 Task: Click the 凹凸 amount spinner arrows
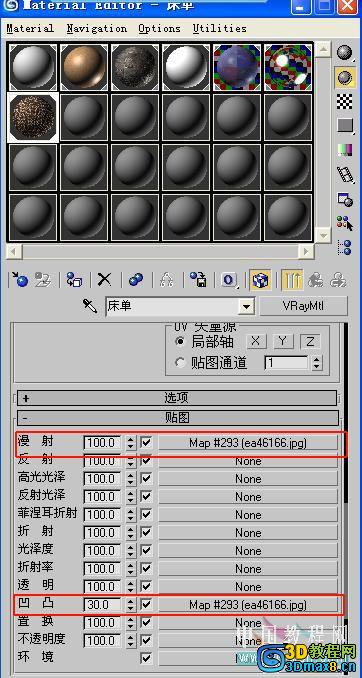pos(131,604)
